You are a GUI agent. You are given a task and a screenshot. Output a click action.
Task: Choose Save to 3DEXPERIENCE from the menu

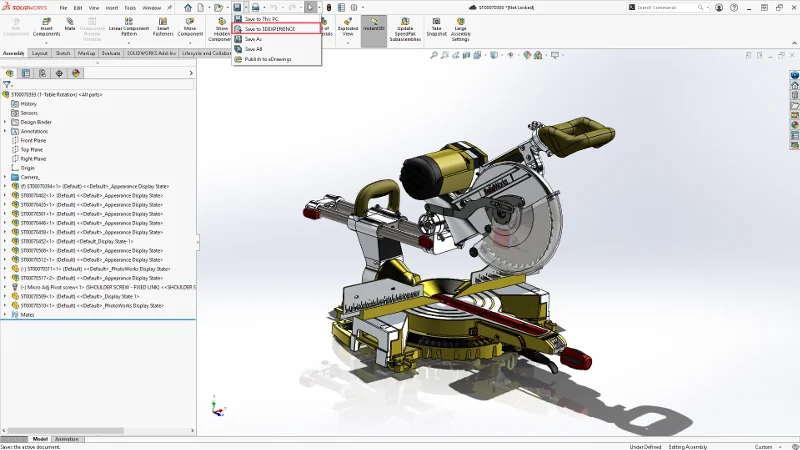click(270, 29)
